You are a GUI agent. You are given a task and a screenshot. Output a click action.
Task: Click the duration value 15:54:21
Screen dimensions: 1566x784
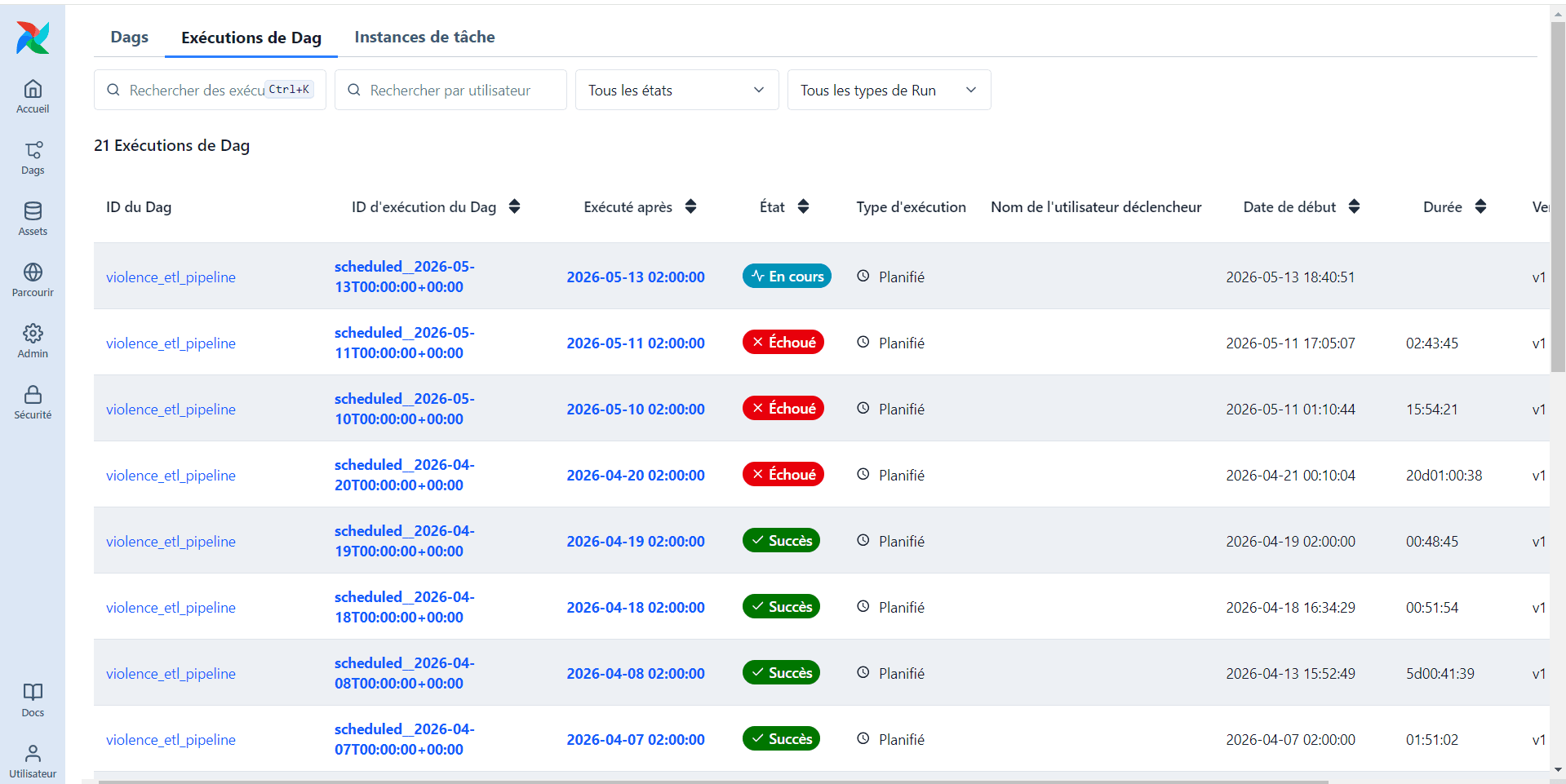[x=1431, y=409]
